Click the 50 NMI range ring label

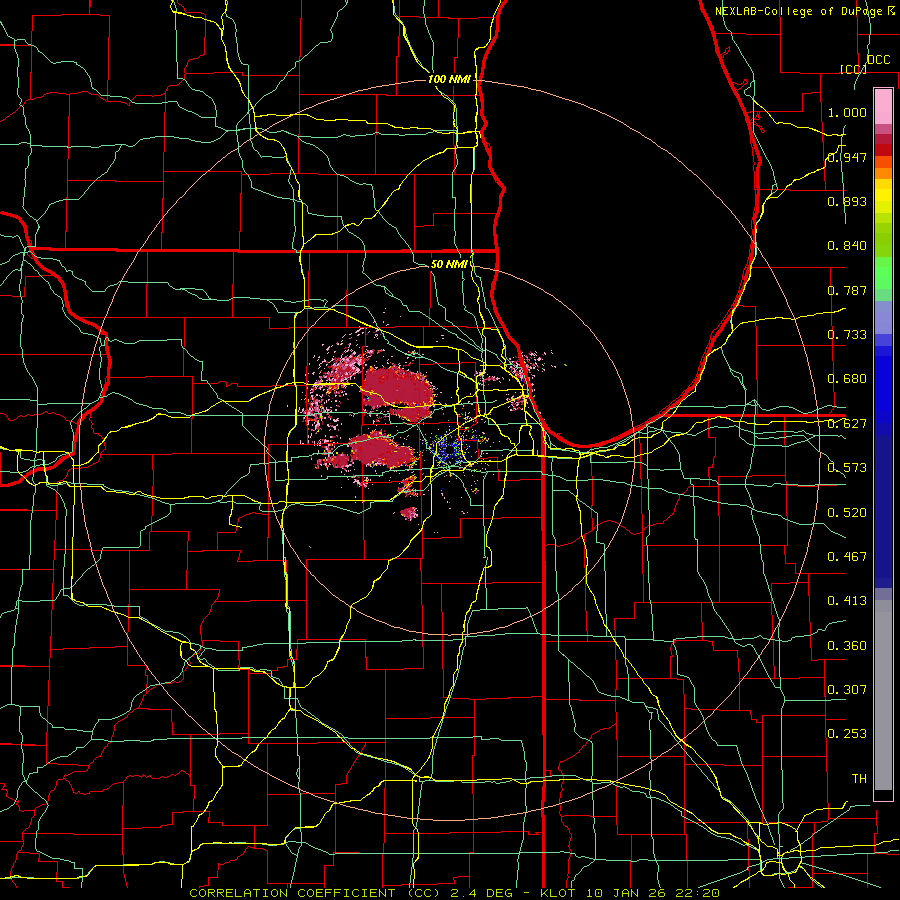448,264
